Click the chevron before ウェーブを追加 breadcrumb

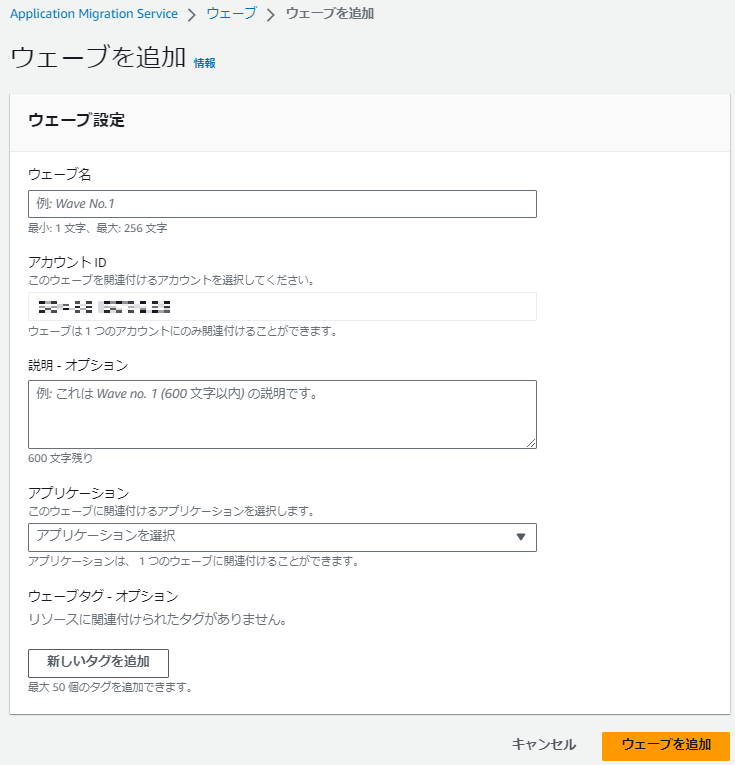tap(271, 15)
